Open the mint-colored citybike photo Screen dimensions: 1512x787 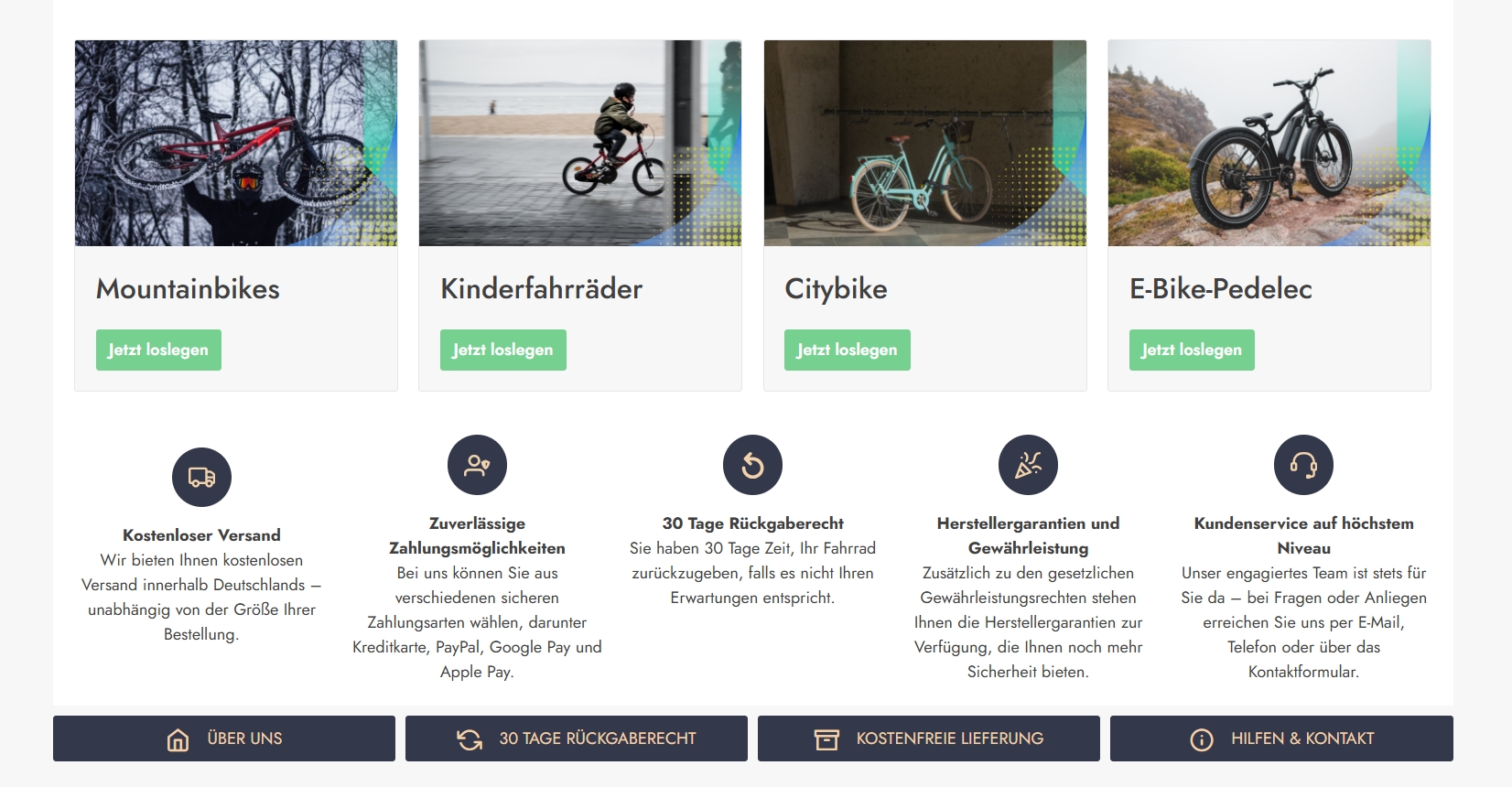click(x=925, y=143)
